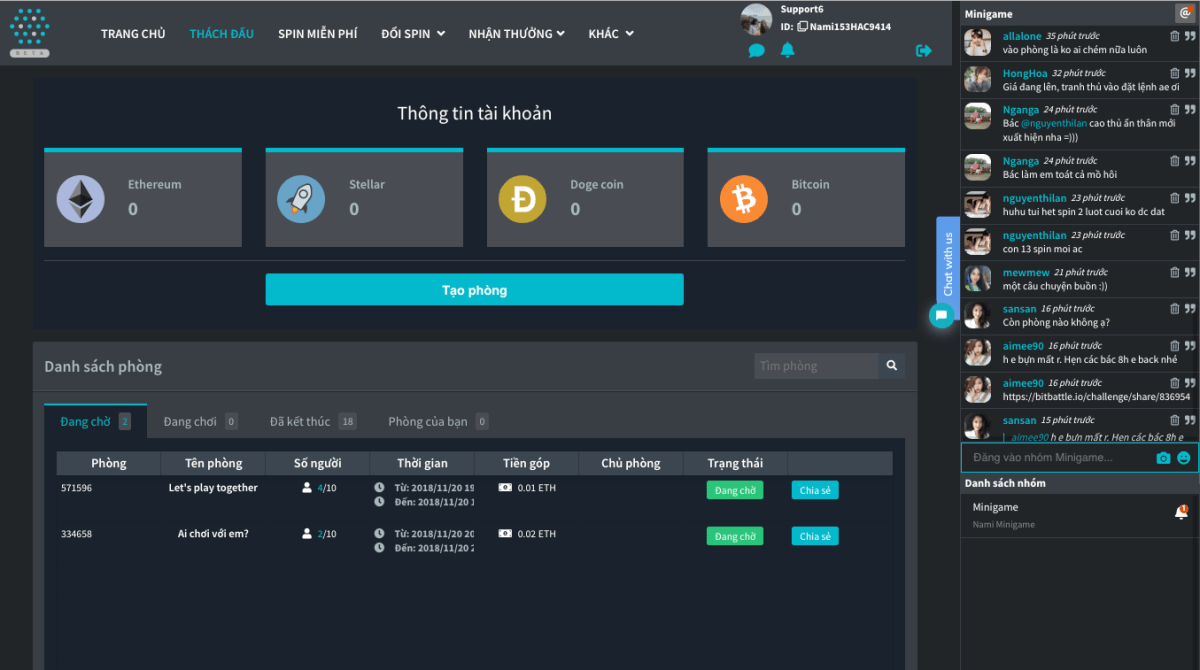Viewport: 1200px width, 670px height.
Task: Delete the message from sansan 16 phút trước
Action: click(1175, 309)
